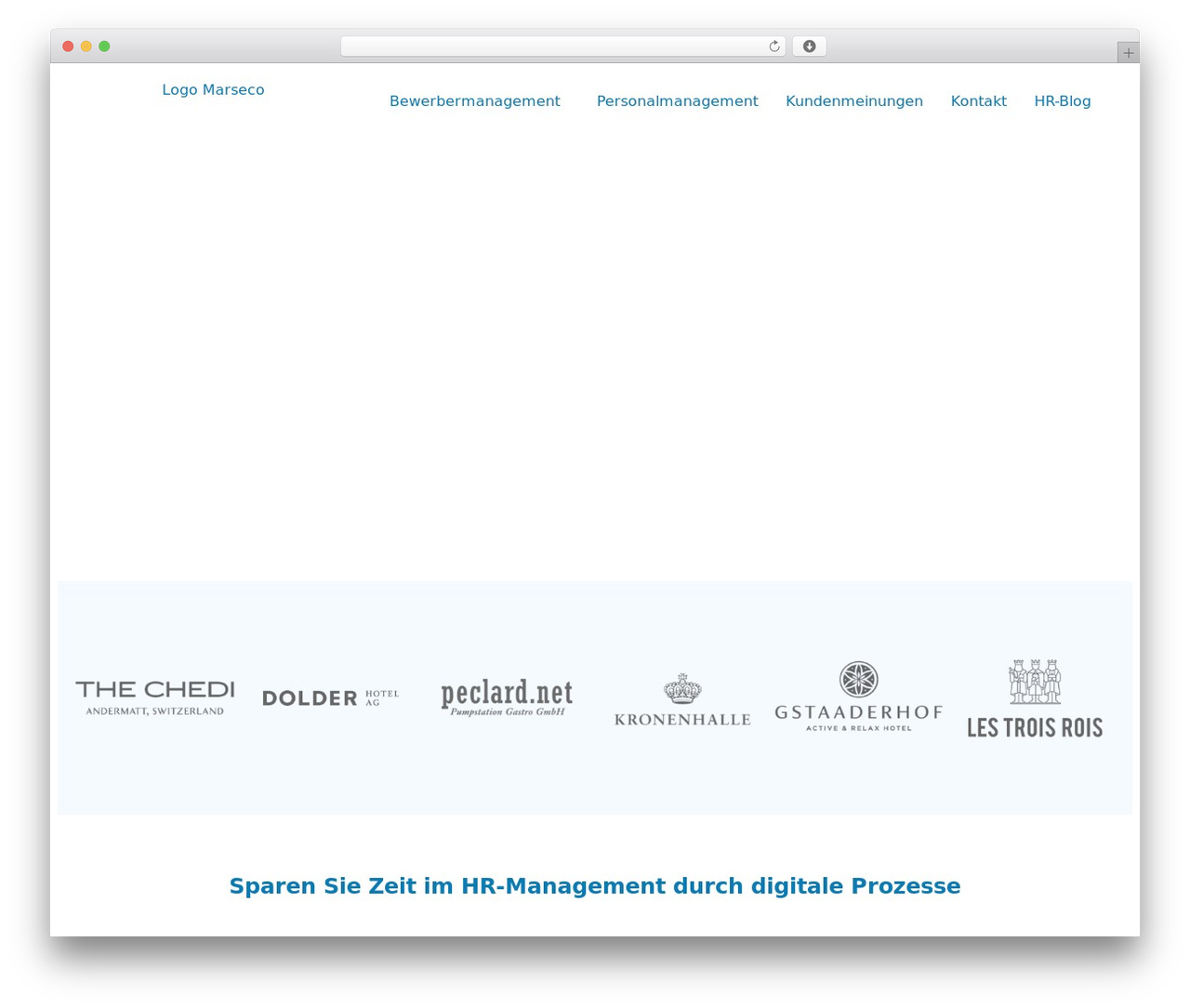Choose the Gstaaderhof logo
The width and height of the screenshot is (1190, 1008).
point(858,696)
